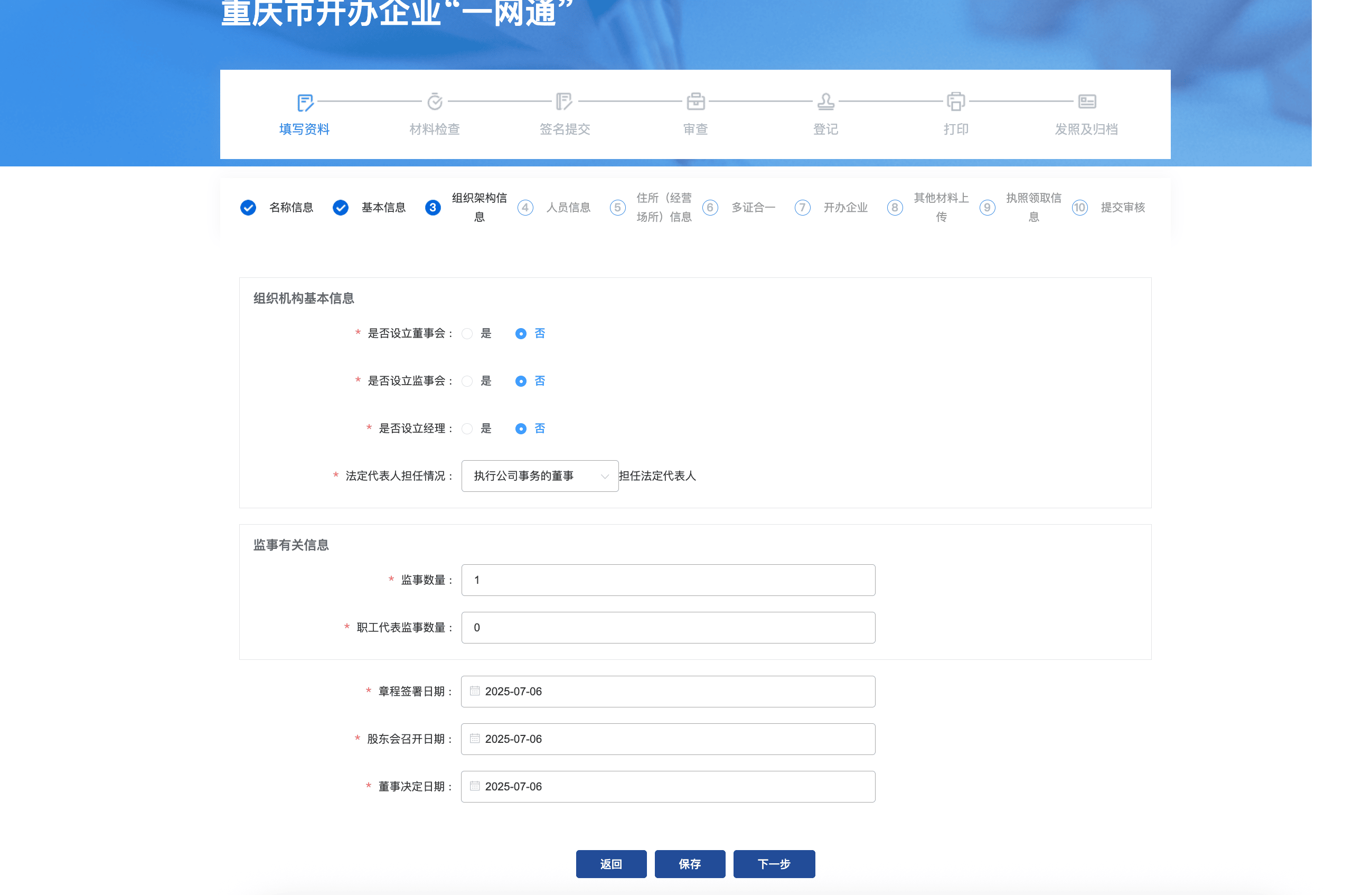Select 是 for 是否设立董事会
This screenshot has width=1372, height=895.
(467, 333)
